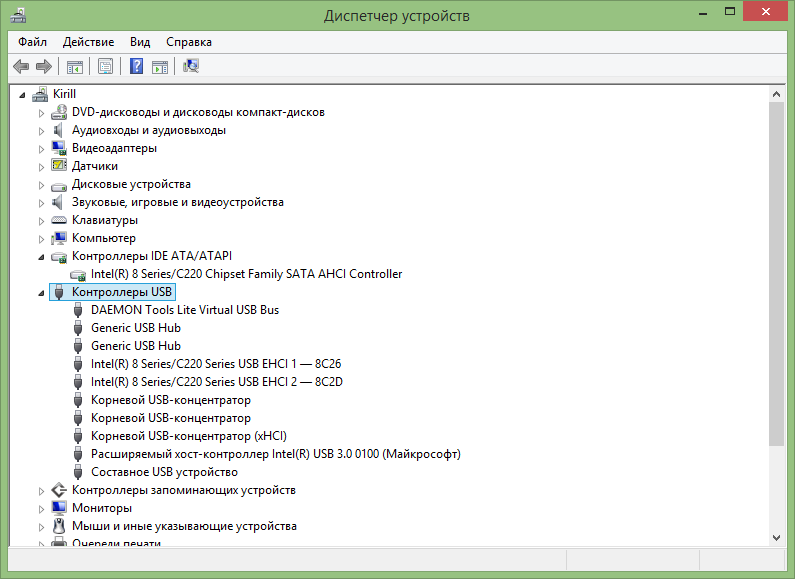Expand DVD-дисководы и дисководы компакт-дисков
This screenshot has width=795, height=579.
[x=41, y=113]
